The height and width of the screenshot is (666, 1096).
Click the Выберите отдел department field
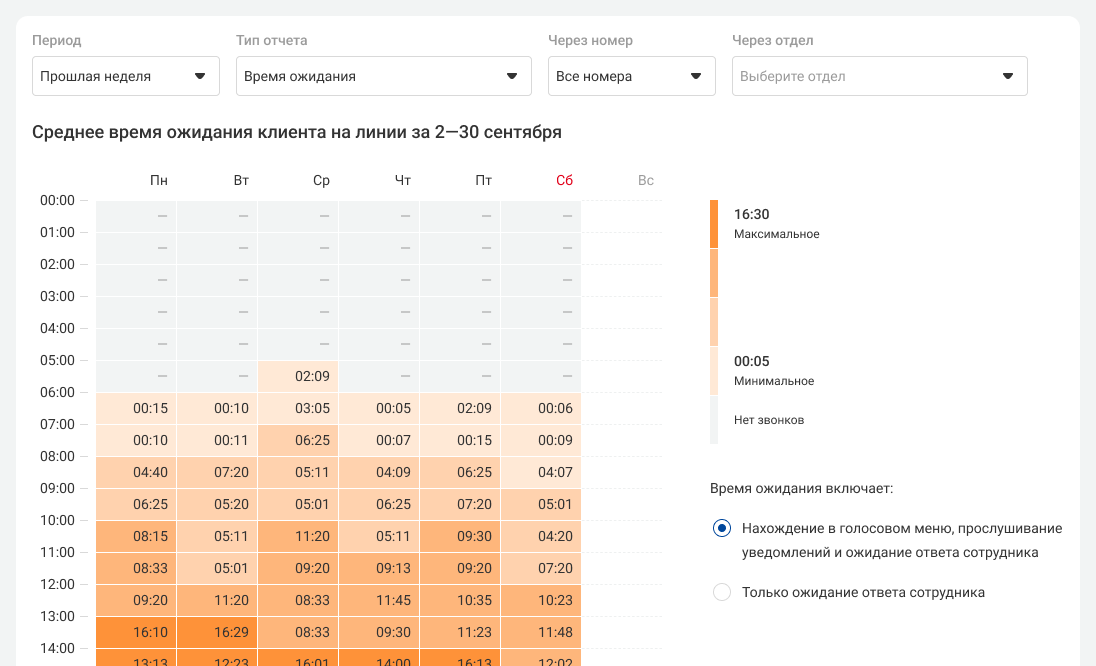coord(879,76)
